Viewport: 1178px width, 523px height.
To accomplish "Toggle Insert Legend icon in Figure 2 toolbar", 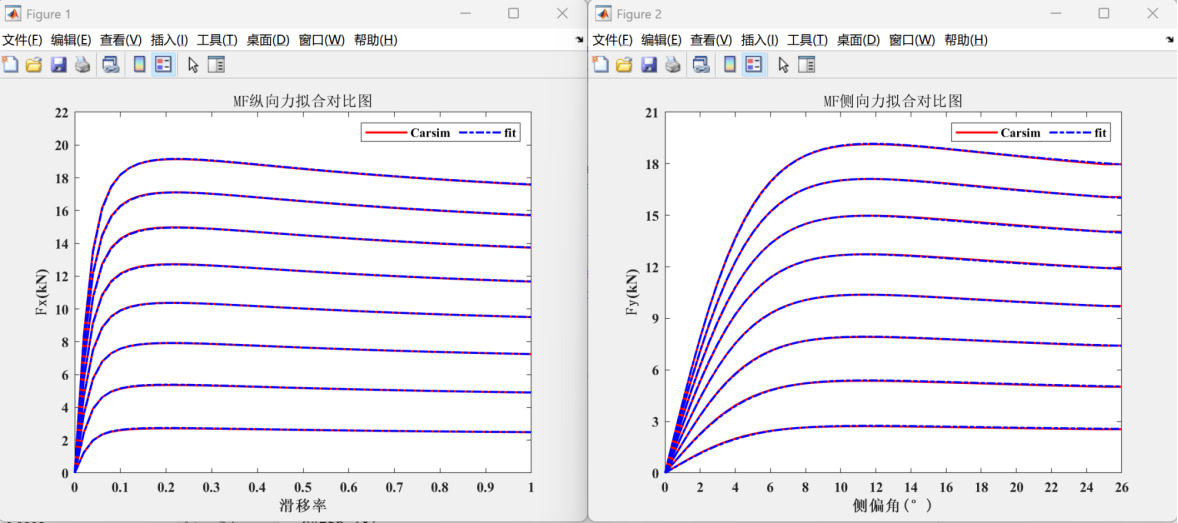I will click(754, 65).
